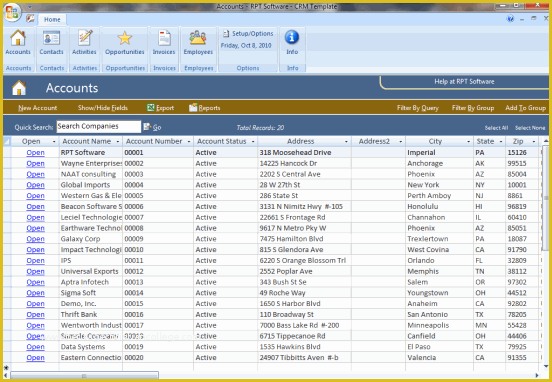Screen dimensions: 552x382
Task: Click the cell '318 Moosehead Drive'
Action: pos(304,153)
